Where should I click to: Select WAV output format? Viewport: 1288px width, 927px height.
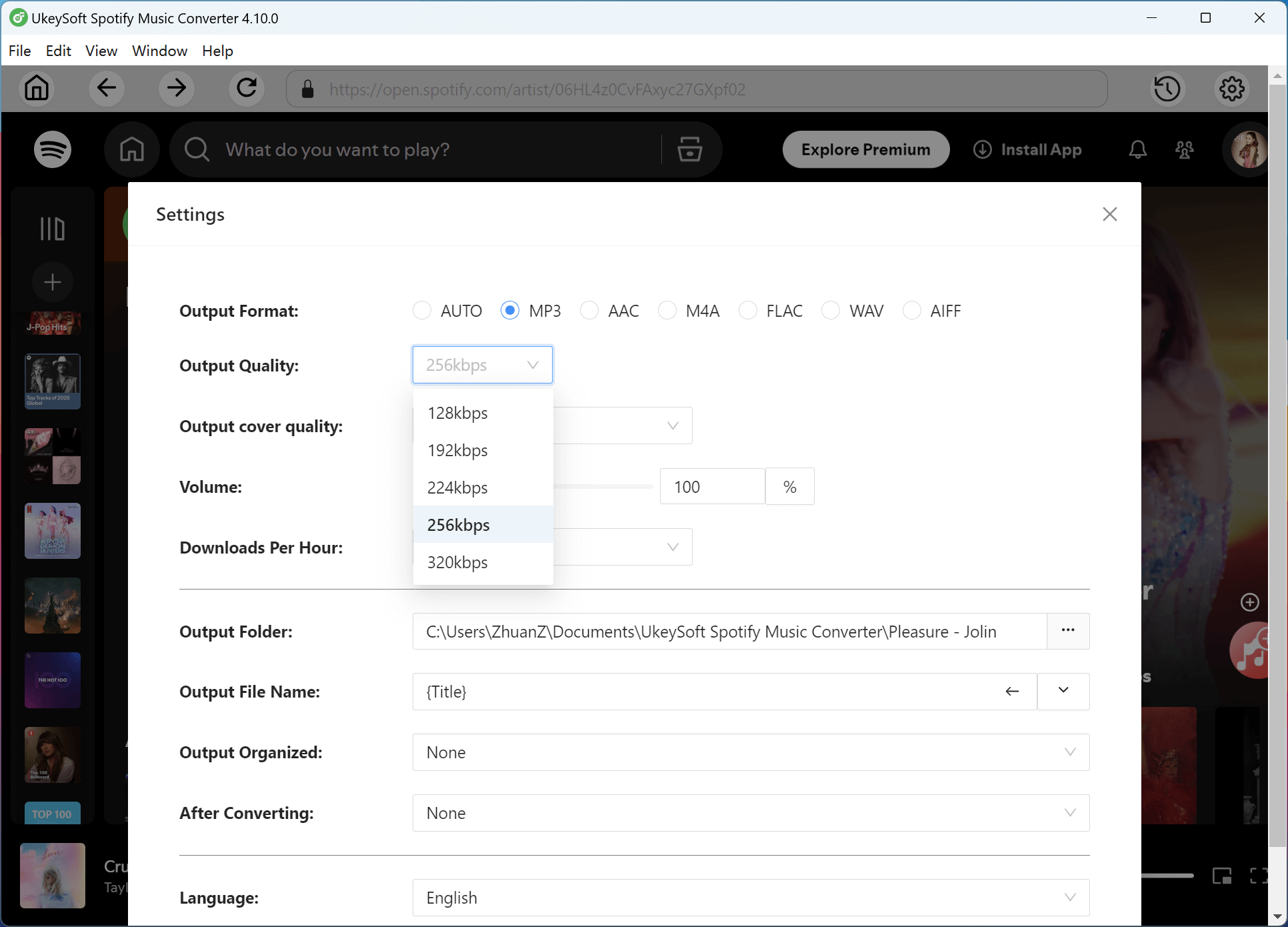[831, 310]
